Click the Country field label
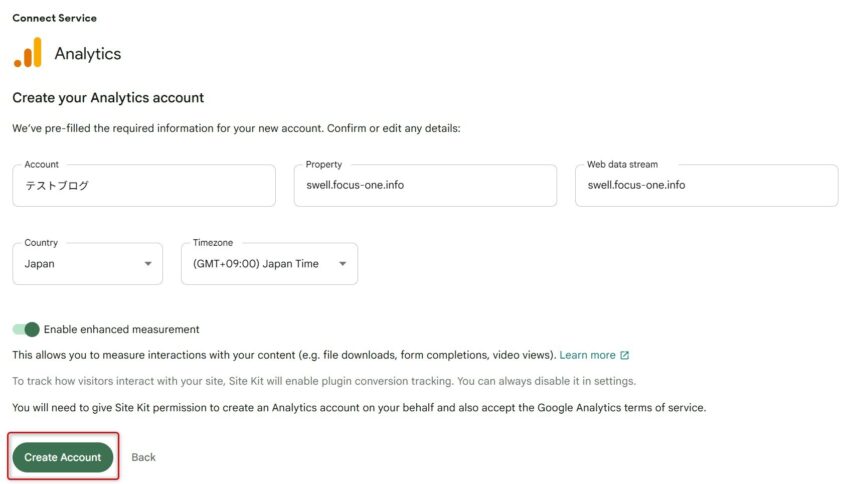The width and height of the screenshot is (844, 484). [41, 243]
